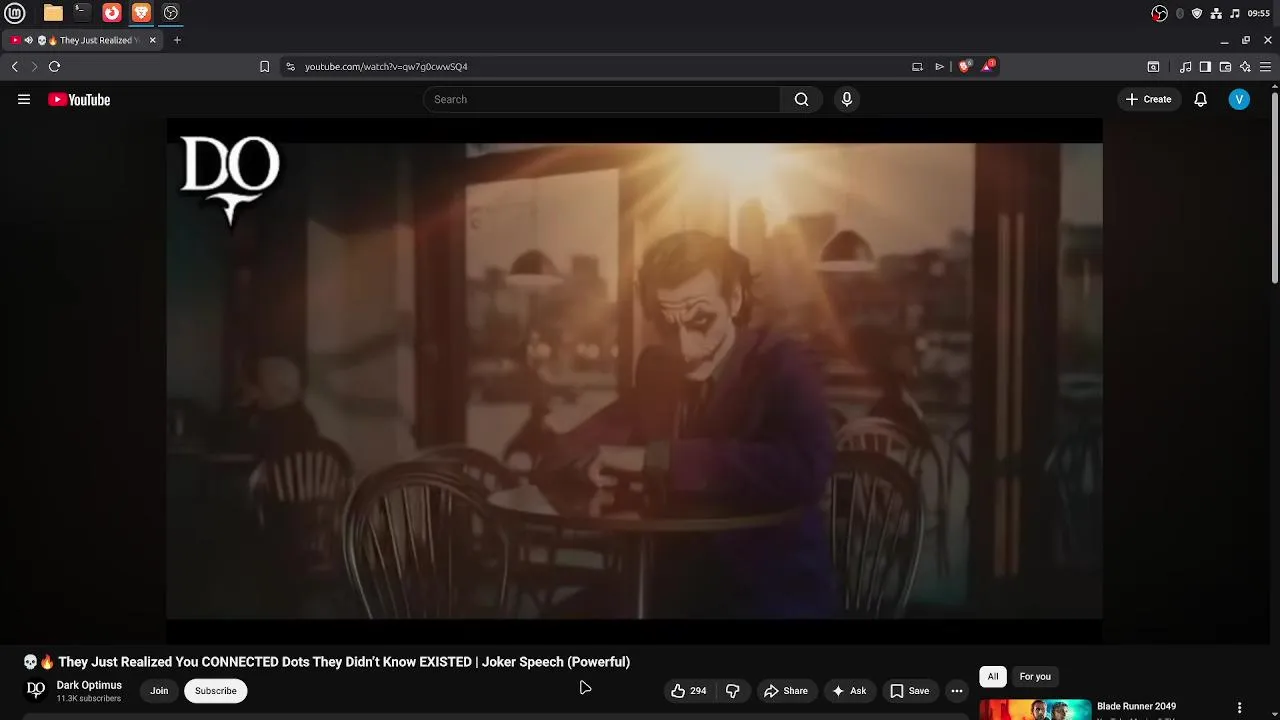Click the send arrow icon in address bar
This screenshot has width=1280, height=720.
tap(939, 67)
